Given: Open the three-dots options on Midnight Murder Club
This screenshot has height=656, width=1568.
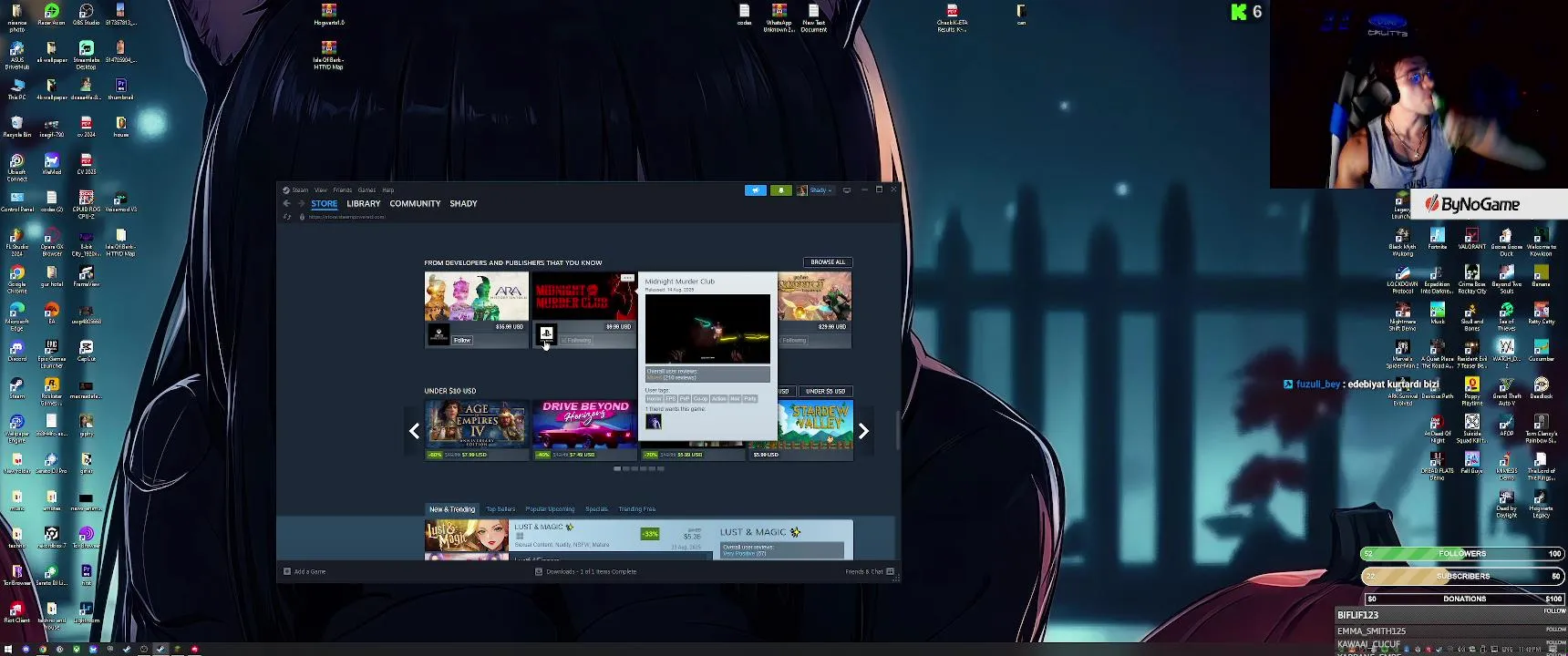Looking at the screenshot, I should click(x=627, y=278).
